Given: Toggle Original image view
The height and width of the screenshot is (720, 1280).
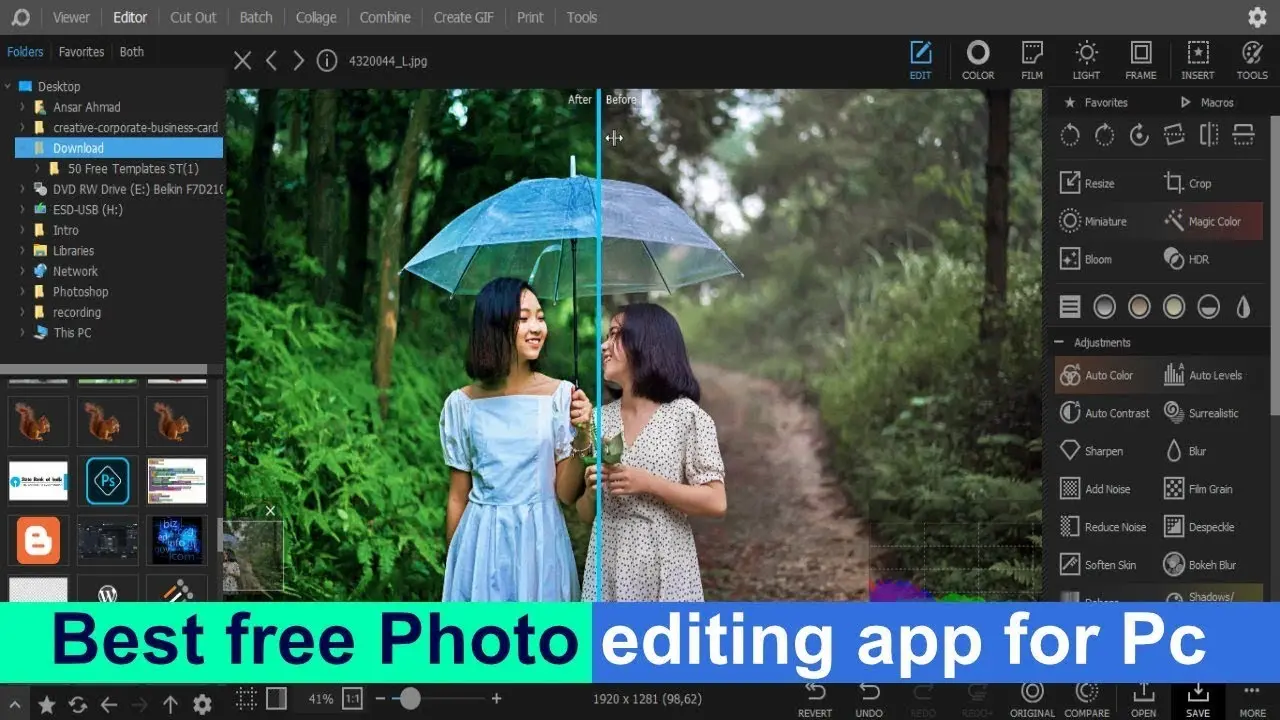Looking at the screenshot, I should [x=1032, y=698].
